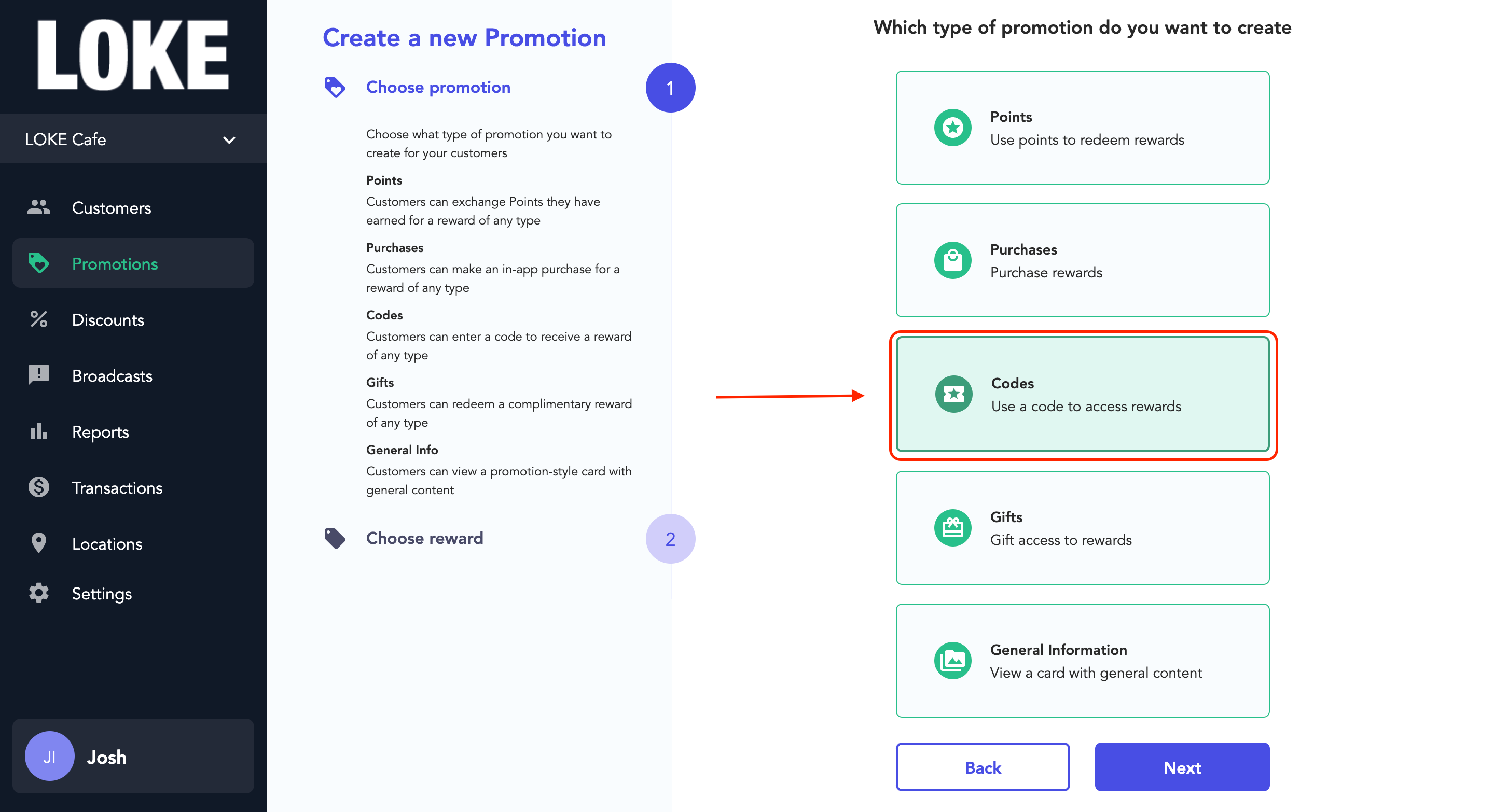
Task: Open the Josh user profile card
Action: click(133, 757)
